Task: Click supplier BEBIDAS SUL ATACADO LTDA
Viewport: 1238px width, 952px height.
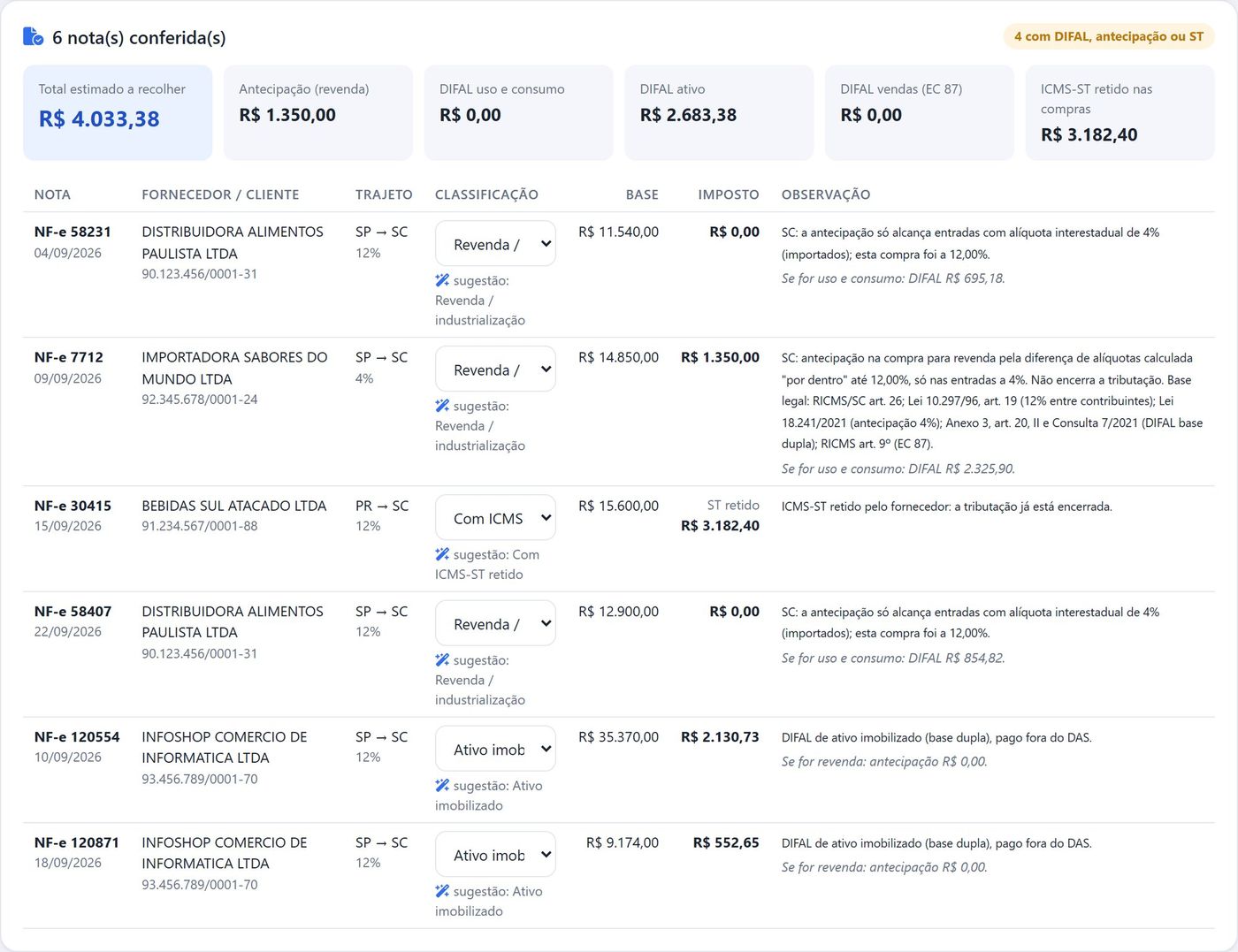Action: [234, 506]
